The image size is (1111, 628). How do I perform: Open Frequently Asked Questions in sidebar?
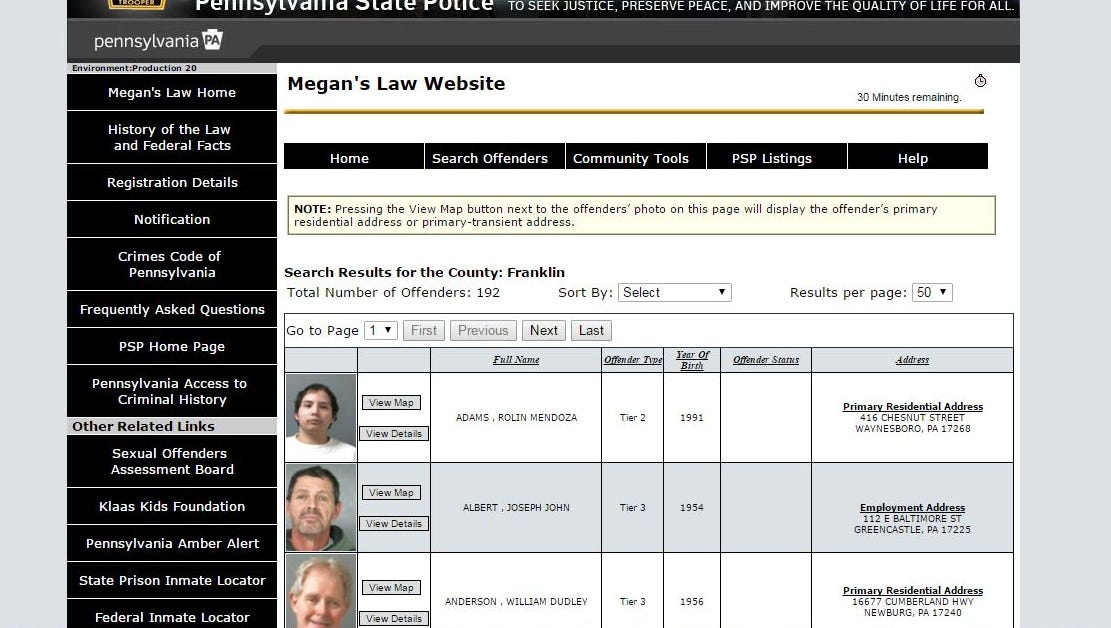pyautogui.click(x=172, y=310)
